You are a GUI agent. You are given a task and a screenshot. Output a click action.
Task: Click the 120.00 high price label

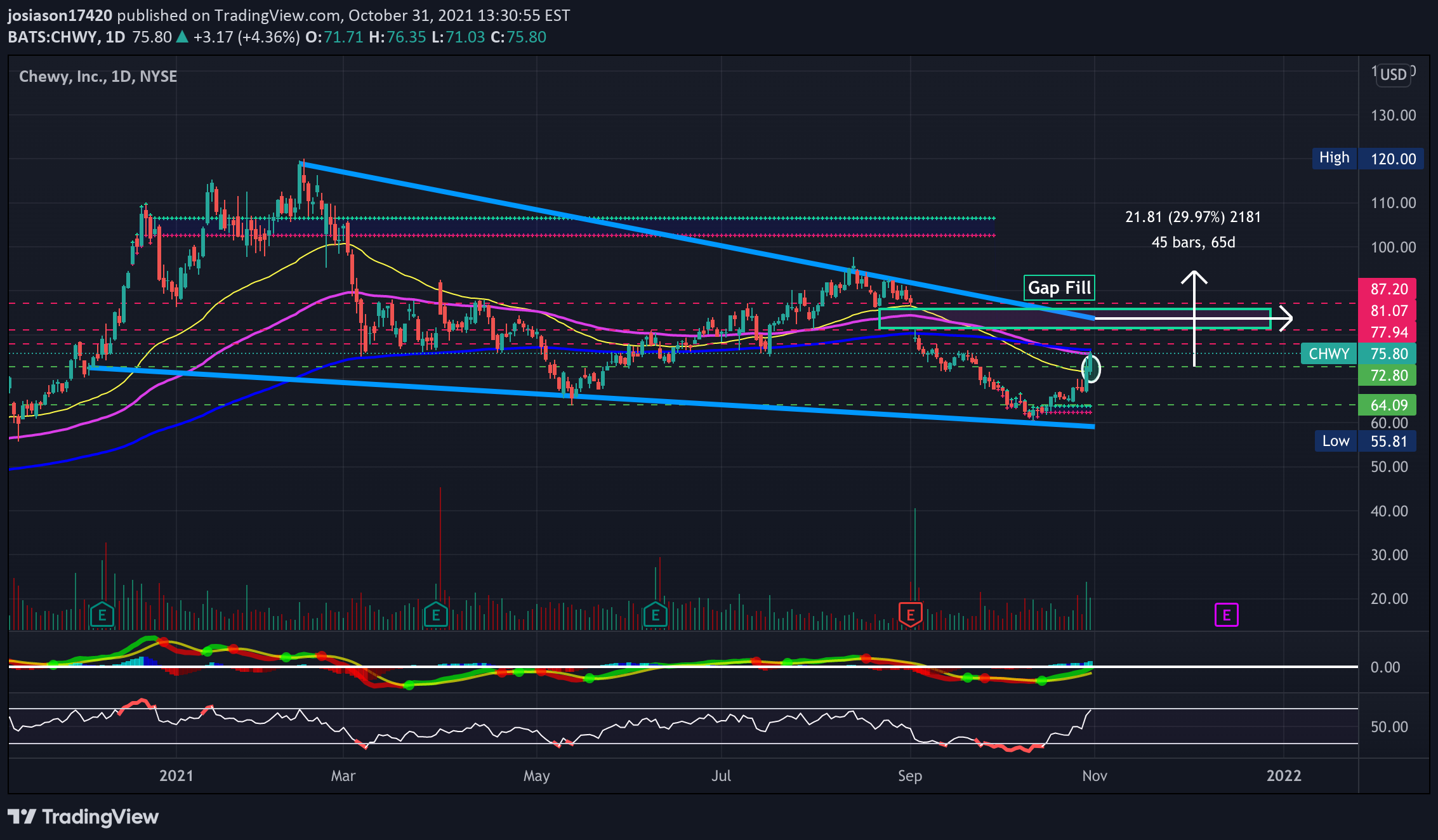coord(1392,159)
